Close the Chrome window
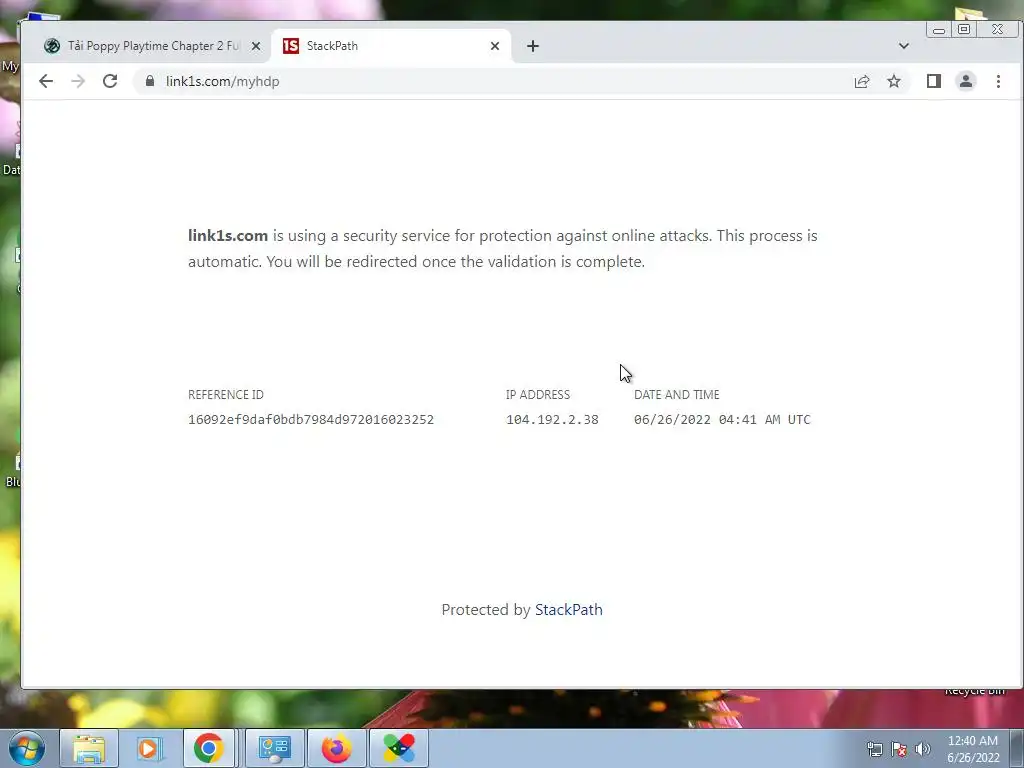Screen dimensions: 1024x768 tap(997, 29)
